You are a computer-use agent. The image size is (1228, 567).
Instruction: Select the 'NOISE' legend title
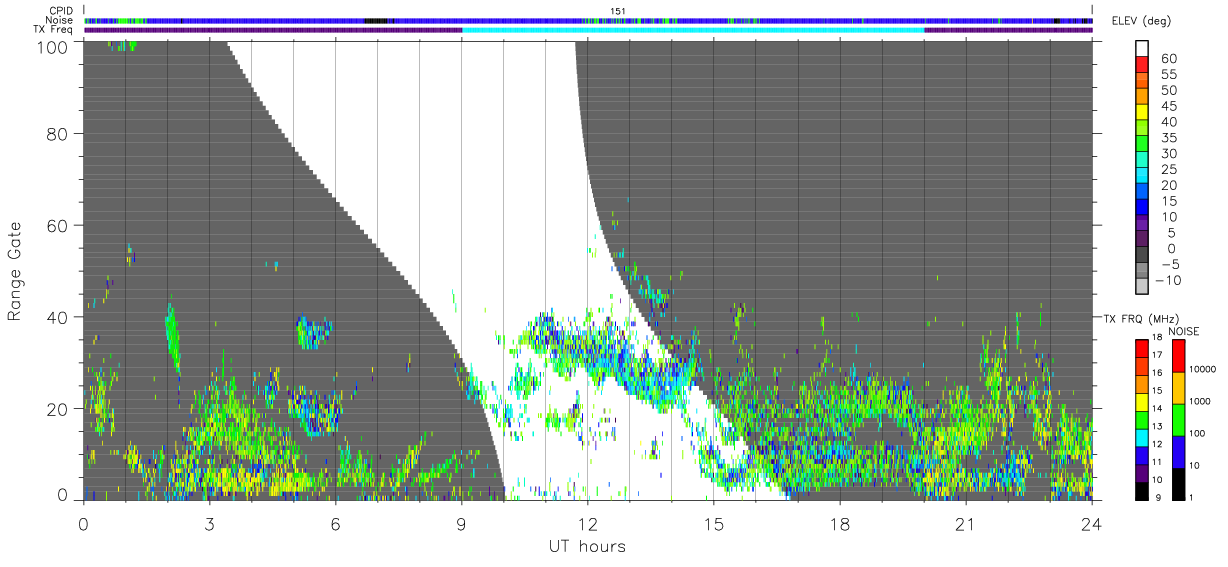coord(1184,331)
